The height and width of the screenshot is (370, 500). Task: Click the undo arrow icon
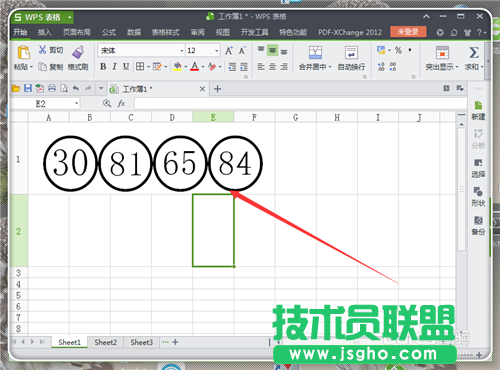pos(76,88)
